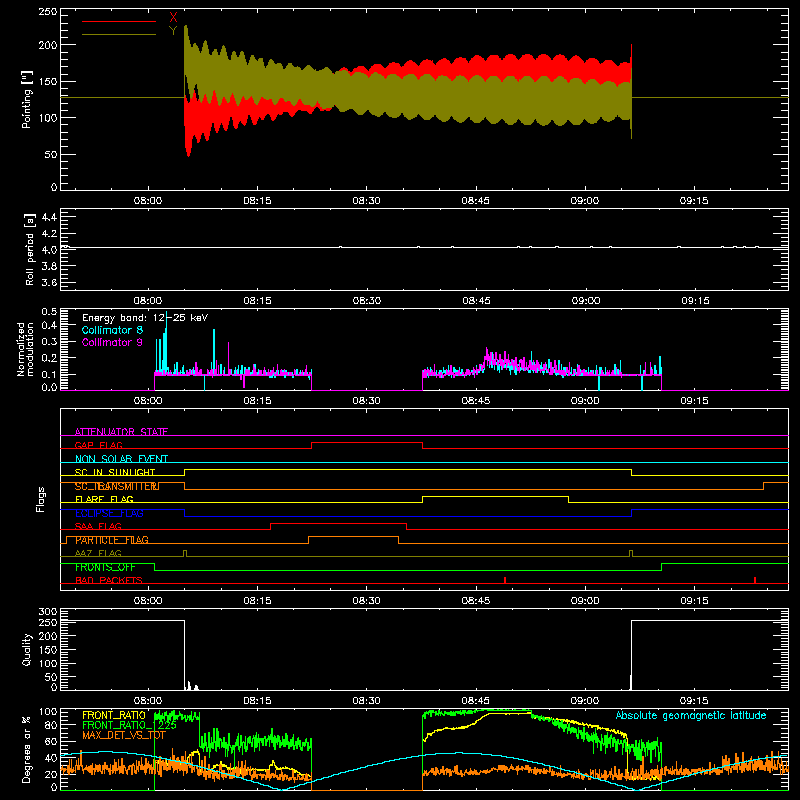Click 09:15 tick under Quality plot
Image resolution: width=800 pixels, height=800 pixels.
[694, 701]
